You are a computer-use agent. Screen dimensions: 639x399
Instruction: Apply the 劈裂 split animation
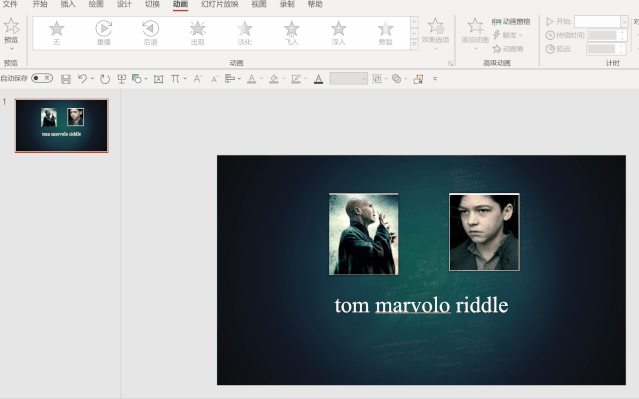[x=385, y=33]
